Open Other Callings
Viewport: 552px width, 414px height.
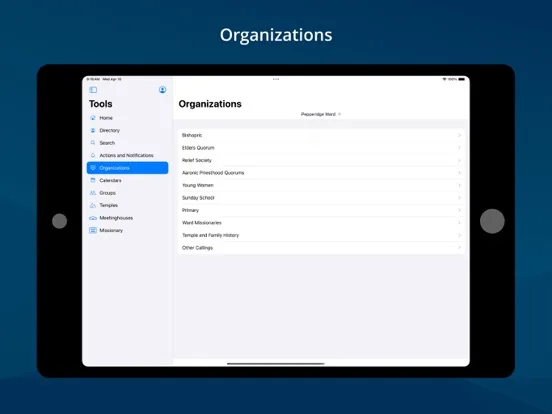[x=321, y=248]
